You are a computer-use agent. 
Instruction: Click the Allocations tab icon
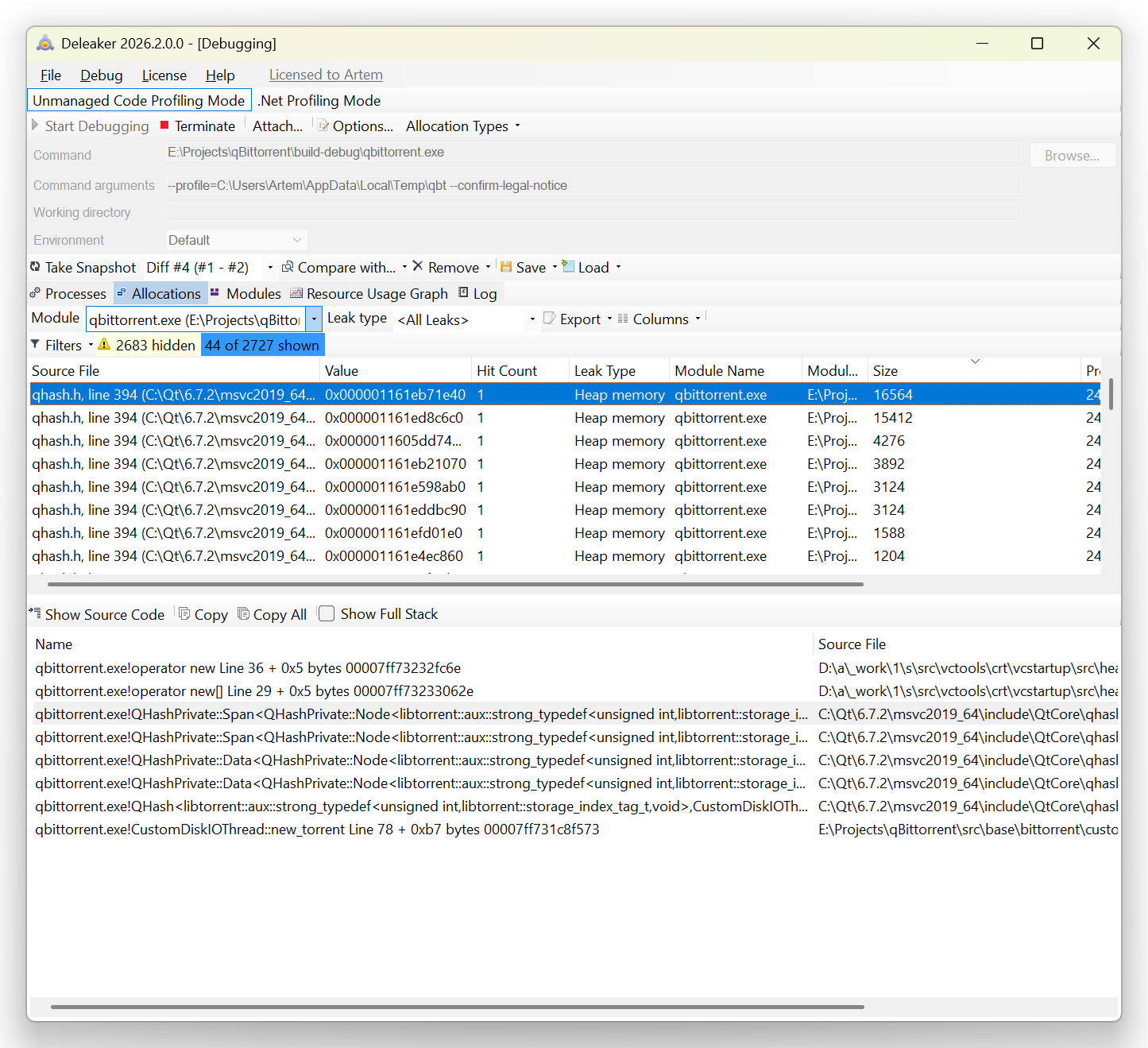pos(122,293)
